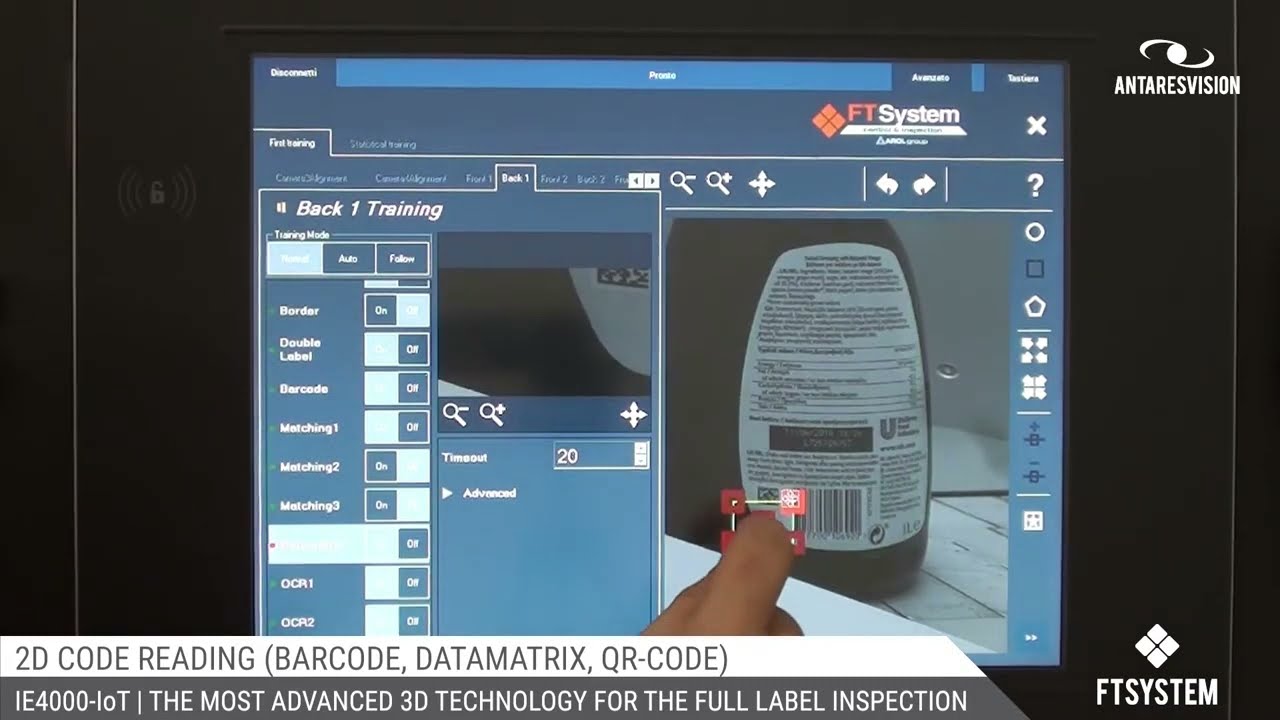Click the inward-arrows shrink region icon

point(1034,387)
